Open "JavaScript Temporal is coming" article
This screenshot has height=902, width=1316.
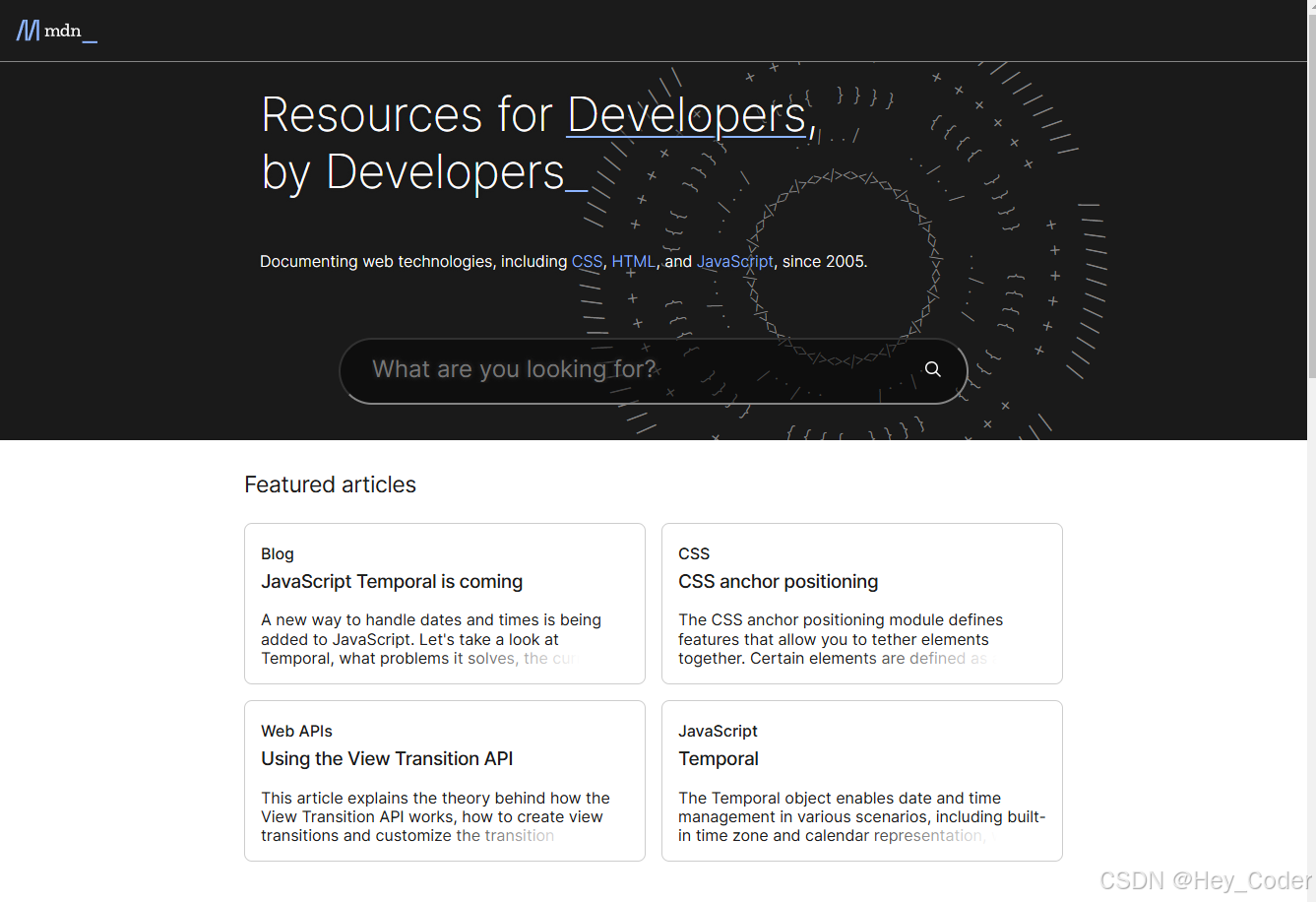(392, 582)
